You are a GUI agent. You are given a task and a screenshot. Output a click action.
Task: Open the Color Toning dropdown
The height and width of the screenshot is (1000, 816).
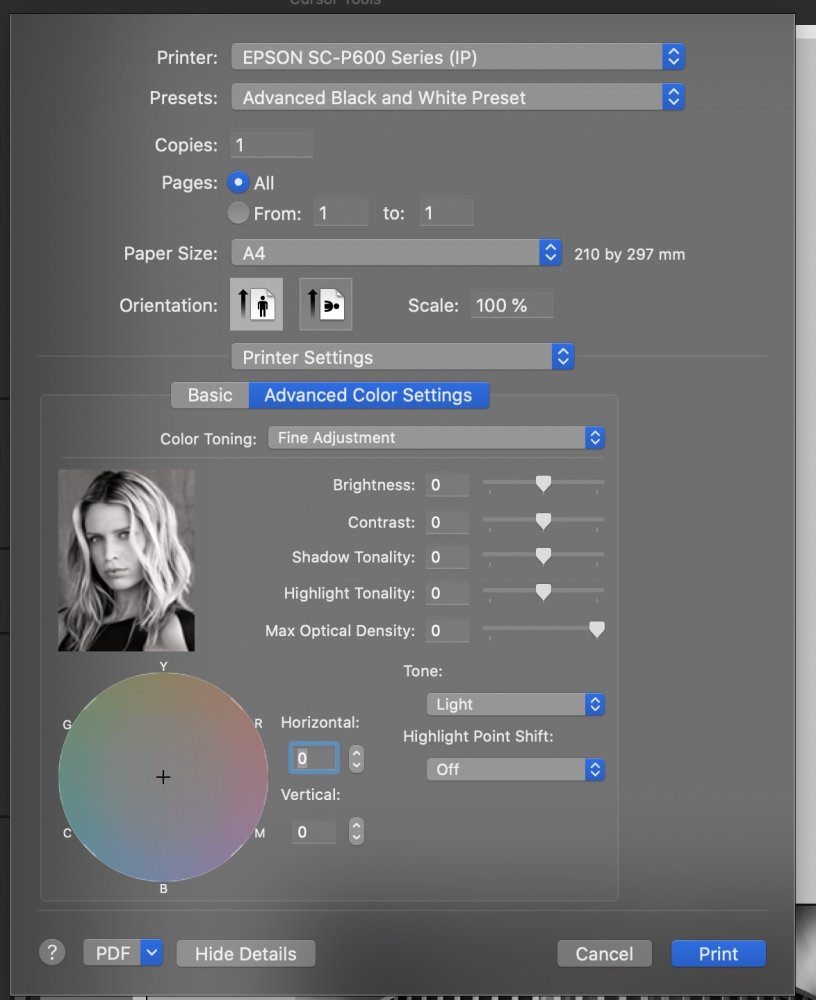[436, 438]
